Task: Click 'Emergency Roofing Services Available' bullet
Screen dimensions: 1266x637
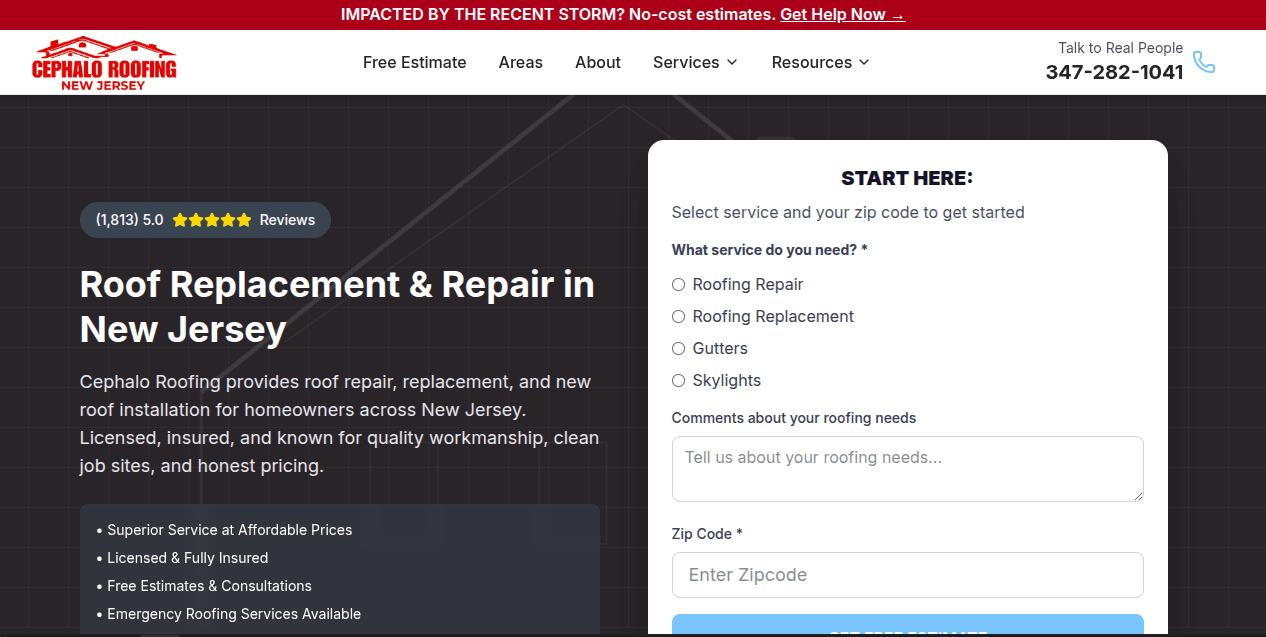Action: (x=234, y=614)
